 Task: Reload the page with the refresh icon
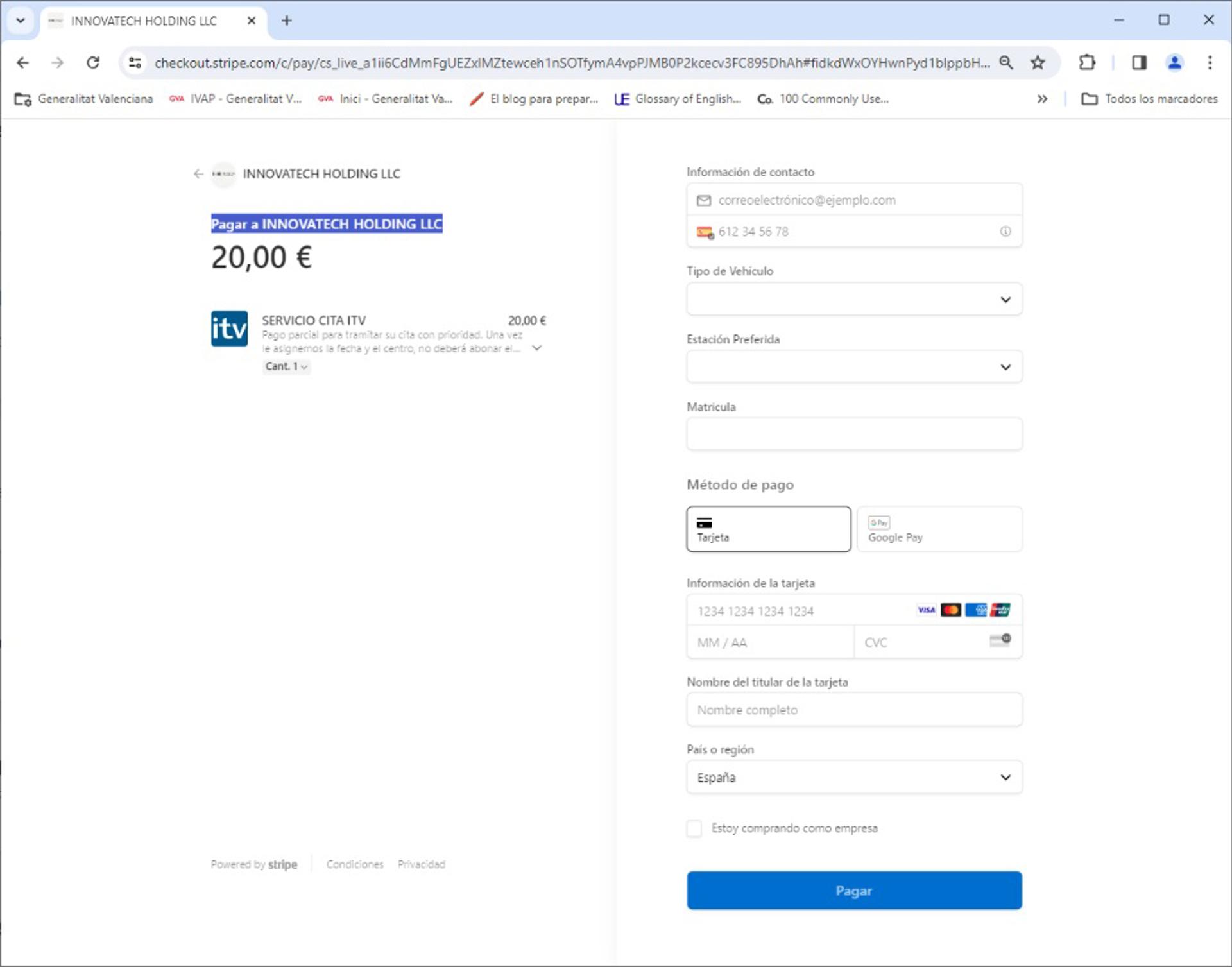click(93, 63)
